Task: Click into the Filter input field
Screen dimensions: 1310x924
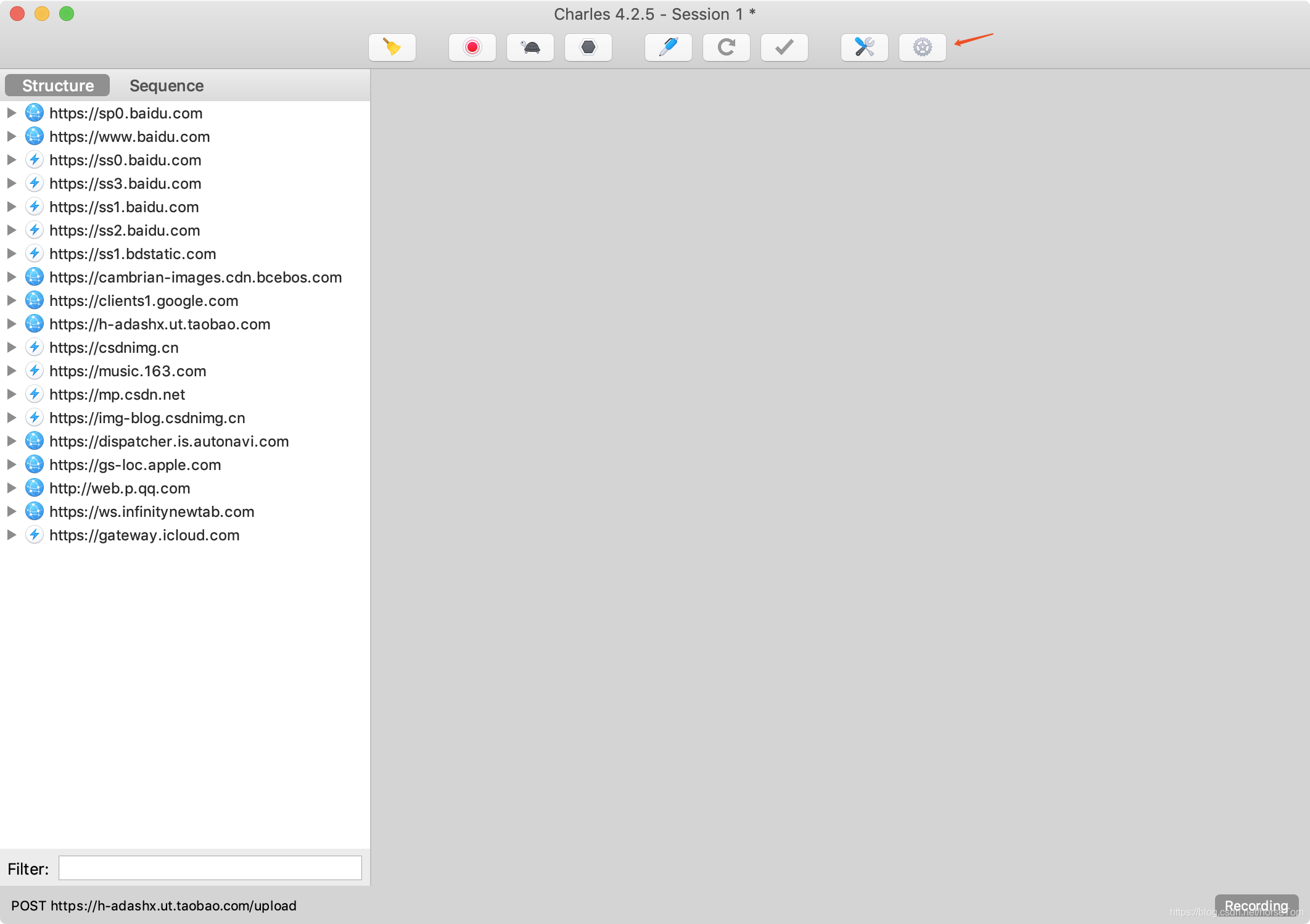Action: click(x=210, y=868)
